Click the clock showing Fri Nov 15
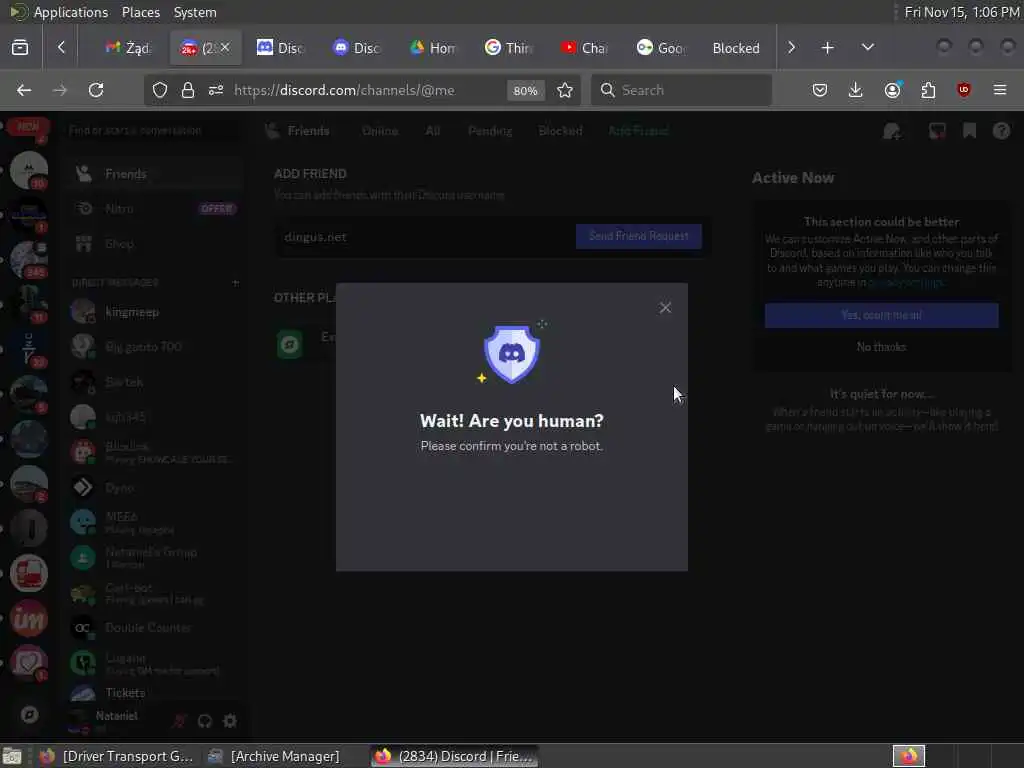 tap(961, 12)
